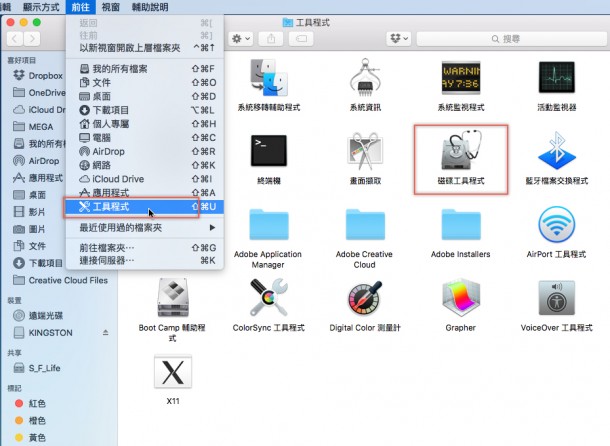Select 影片 in the sidebar

(29, 212)
